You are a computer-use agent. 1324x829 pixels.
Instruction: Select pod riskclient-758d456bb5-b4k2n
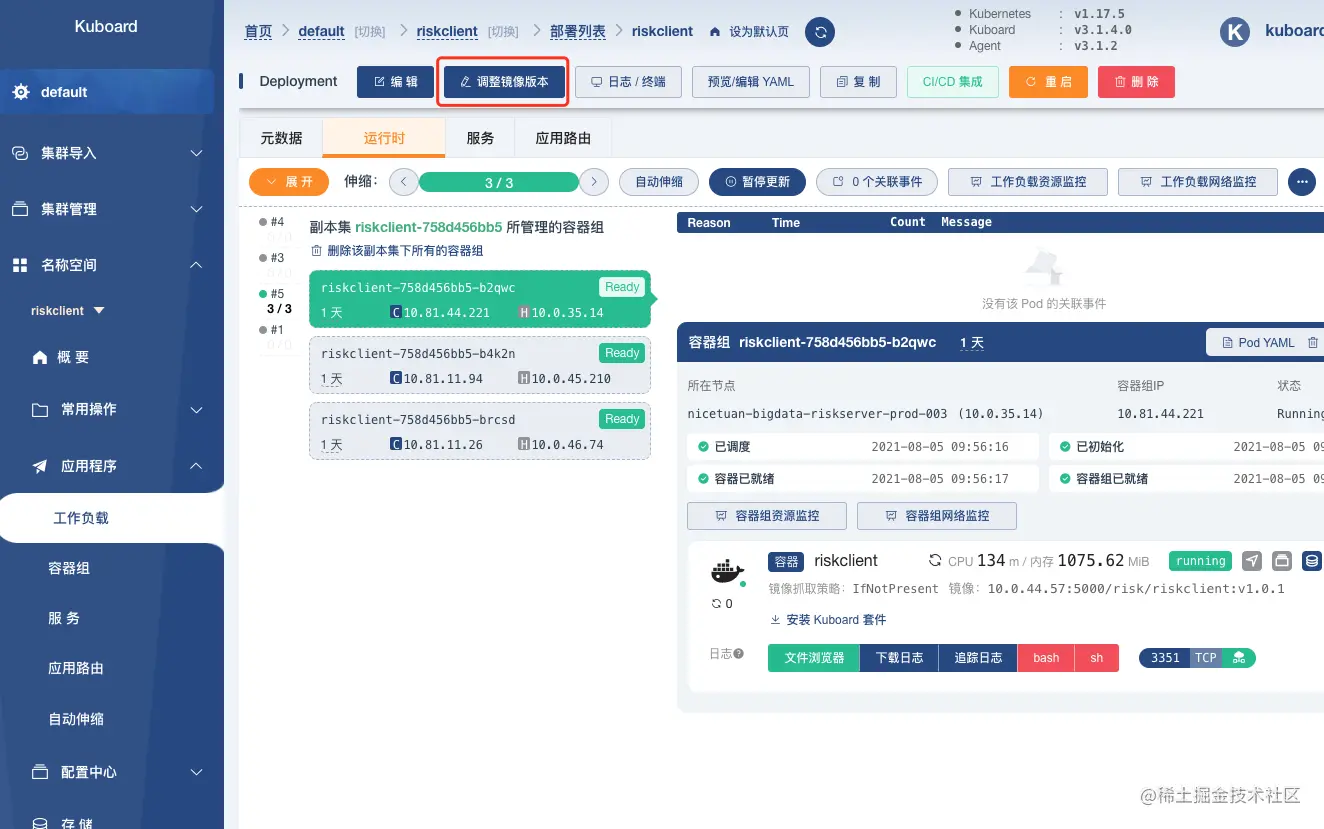point(480,365)
